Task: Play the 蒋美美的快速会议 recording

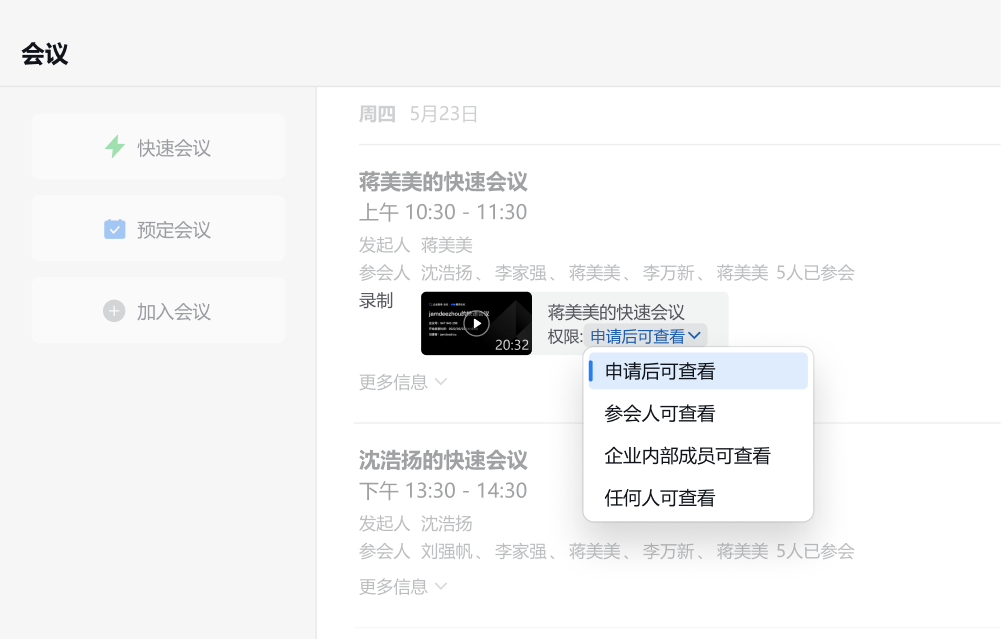Action: click(x=477, y=323)
